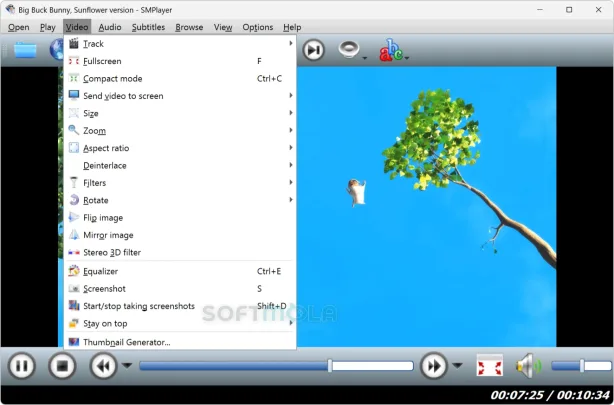The image size is (614, 405).
Task: Close the Video menu in the menu bar
Action: [77, 27]
